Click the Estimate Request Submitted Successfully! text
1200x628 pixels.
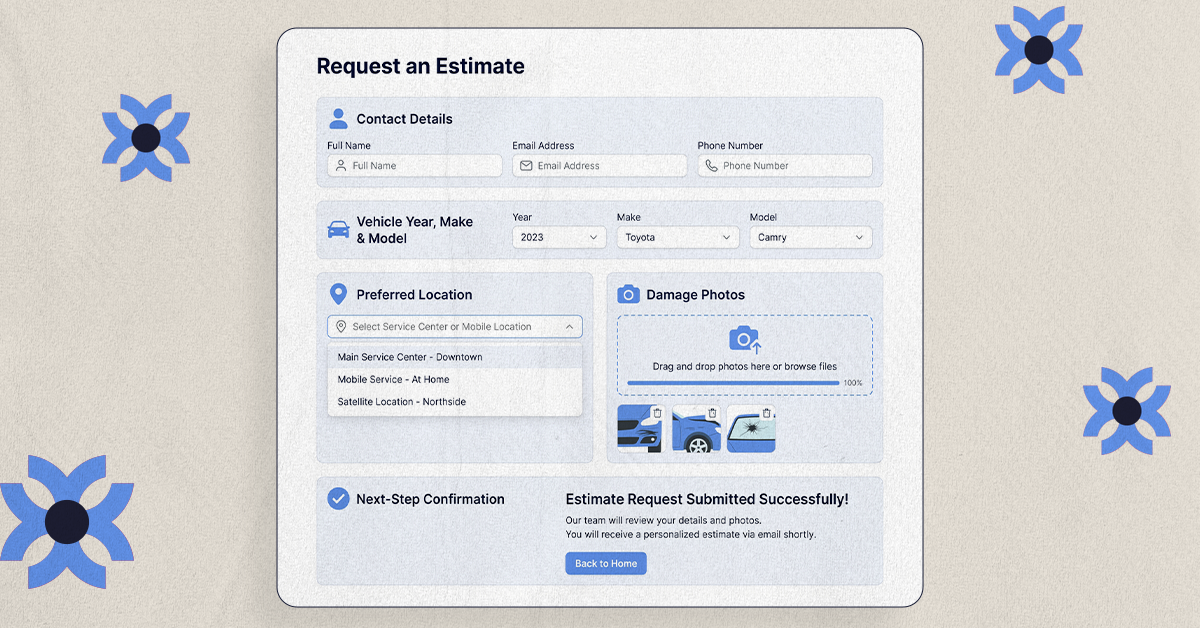click(707, 499)
